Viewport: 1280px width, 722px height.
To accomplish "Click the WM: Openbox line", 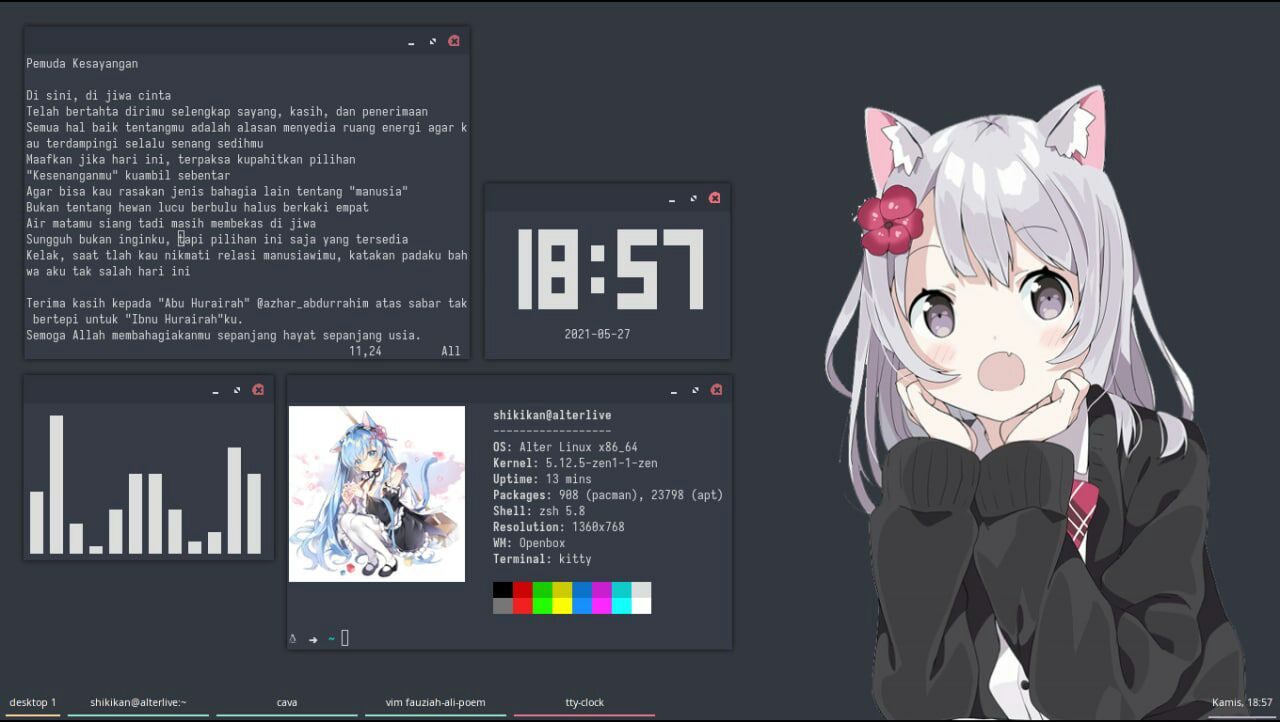I will click(529, 543).
